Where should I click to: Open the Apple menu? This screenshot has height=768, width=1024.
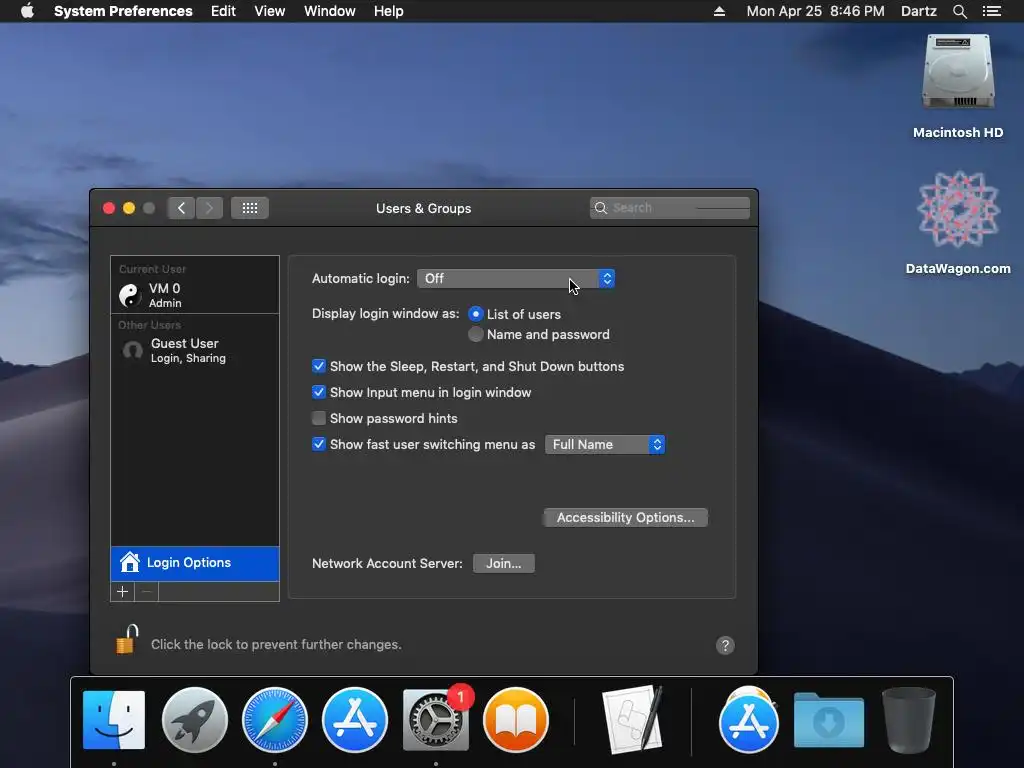[27, 11]
